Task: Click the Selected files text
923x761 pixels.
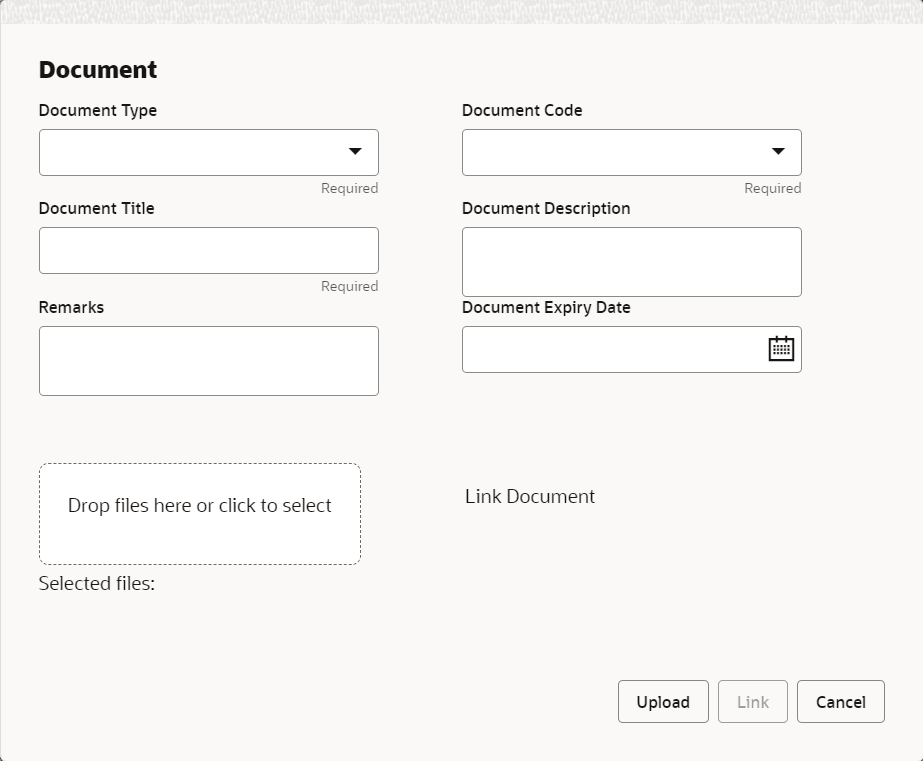Action: pos(97,584)
